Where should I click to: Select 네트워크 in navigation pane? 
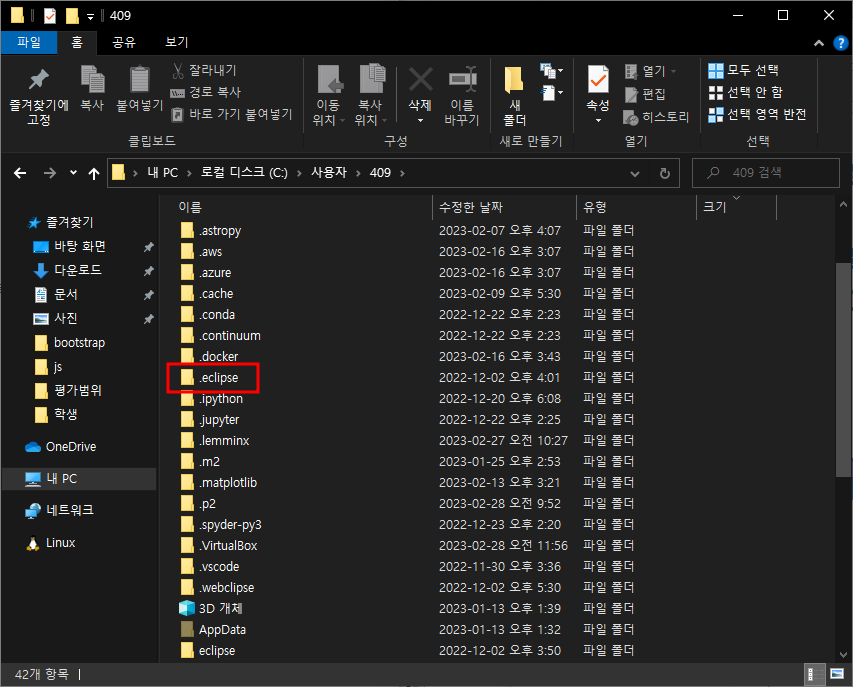point(70,510)
